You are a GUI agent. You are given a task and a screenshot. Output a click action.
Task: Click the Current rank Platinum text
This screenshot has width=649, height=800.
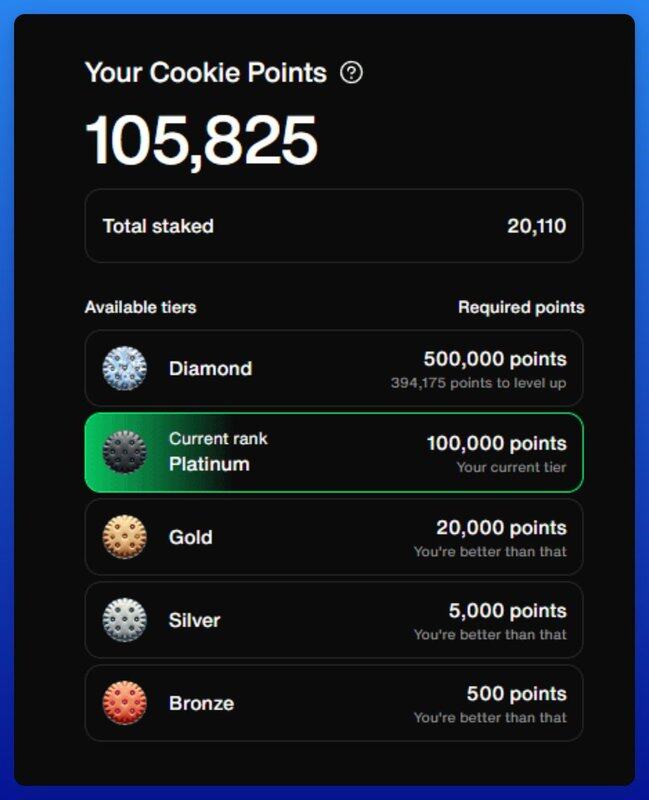point(218,452)
